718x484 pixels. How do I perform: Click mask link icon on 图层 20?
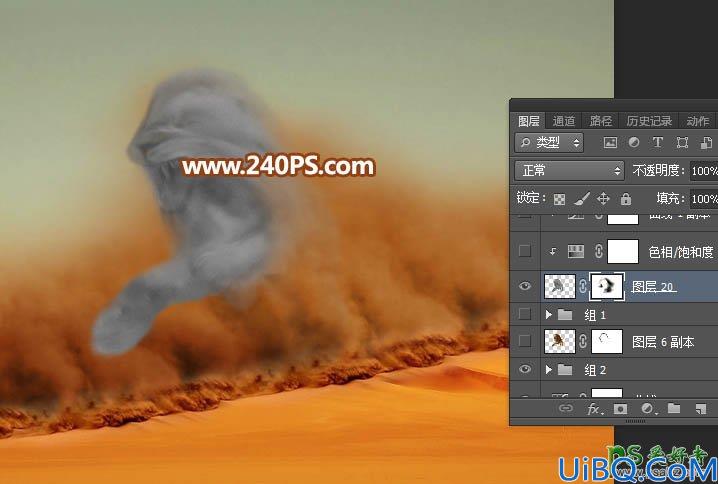pos(582,287)
